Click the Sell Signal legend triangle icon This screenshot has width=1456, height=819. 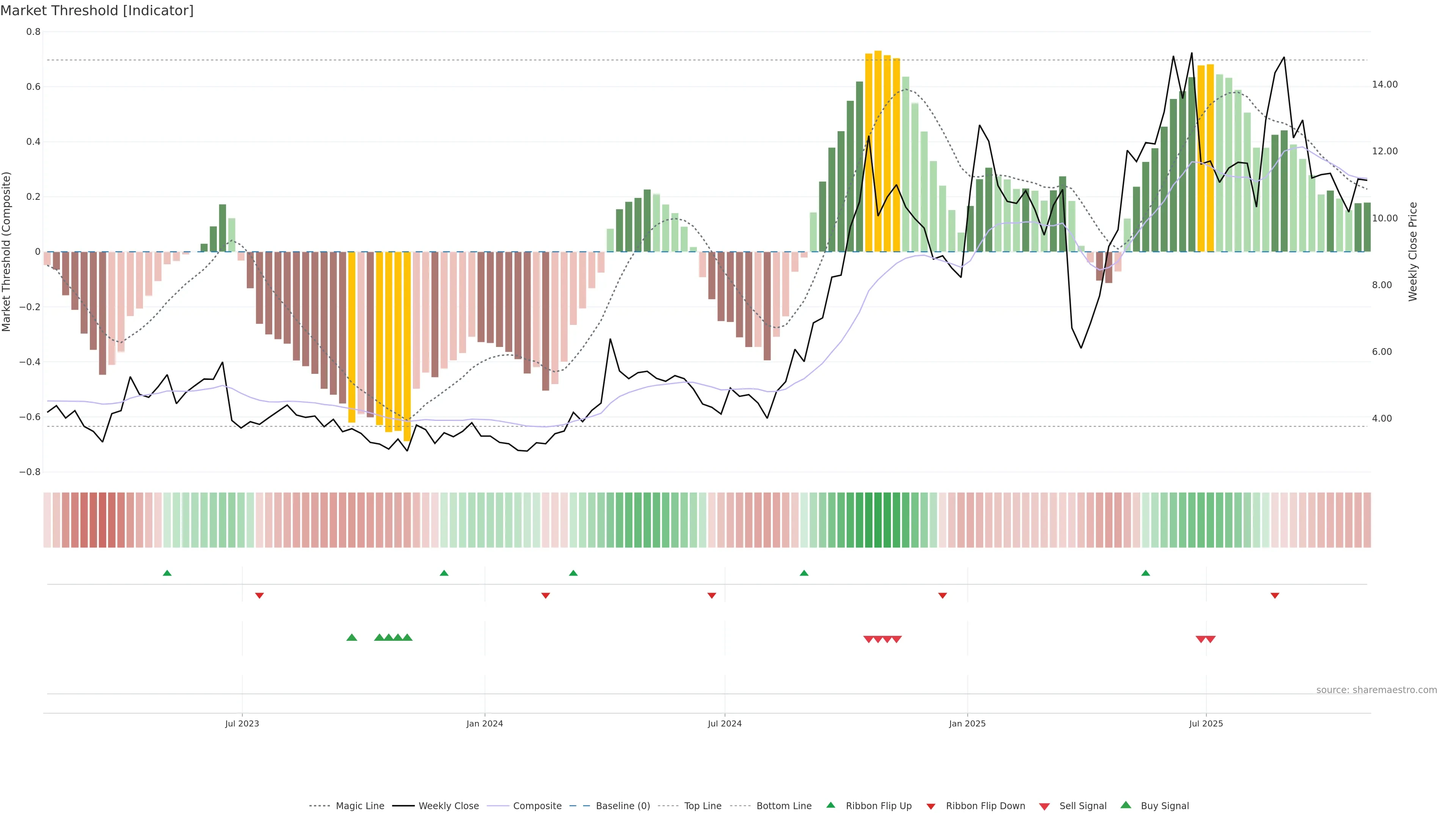1044,806
